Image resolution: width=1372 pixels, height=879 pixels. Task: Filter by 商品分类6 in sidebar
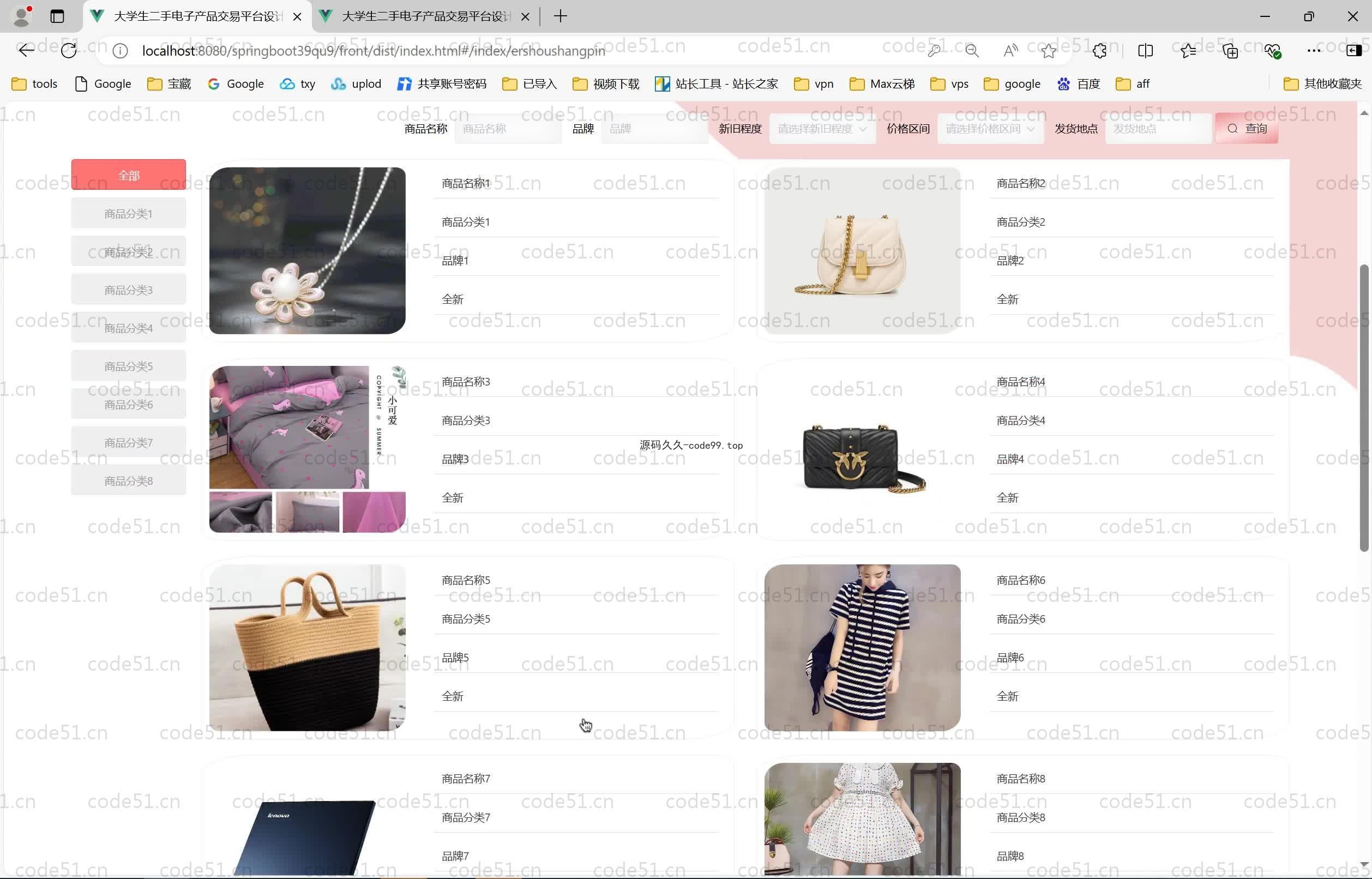[x=128, y=405]
